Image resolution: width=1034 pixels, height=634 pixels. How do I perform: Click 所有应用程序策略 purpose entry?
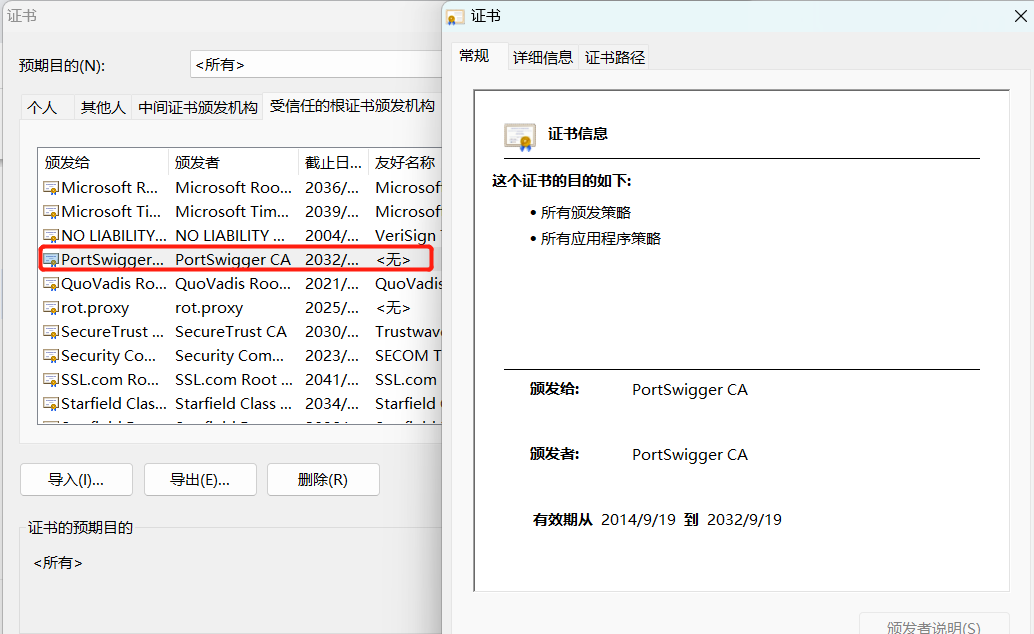(x=600, y=239)
